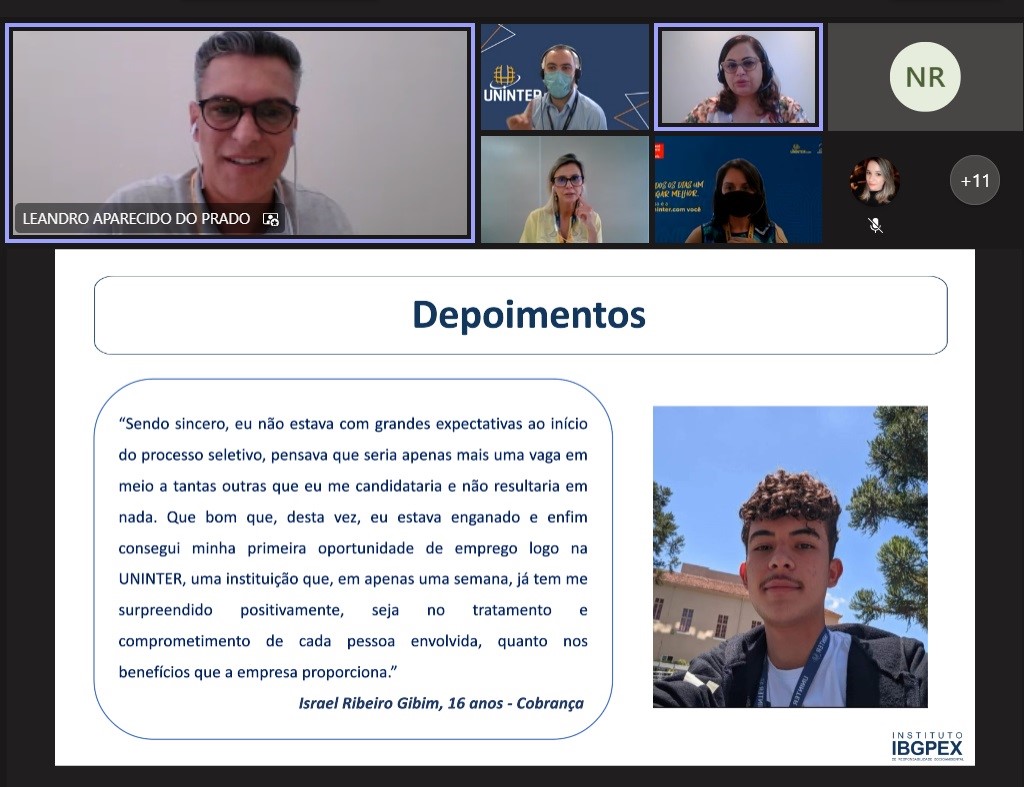
Task: Click the camera icon beside Leandro's name label
Action: (x=271, y=219)
